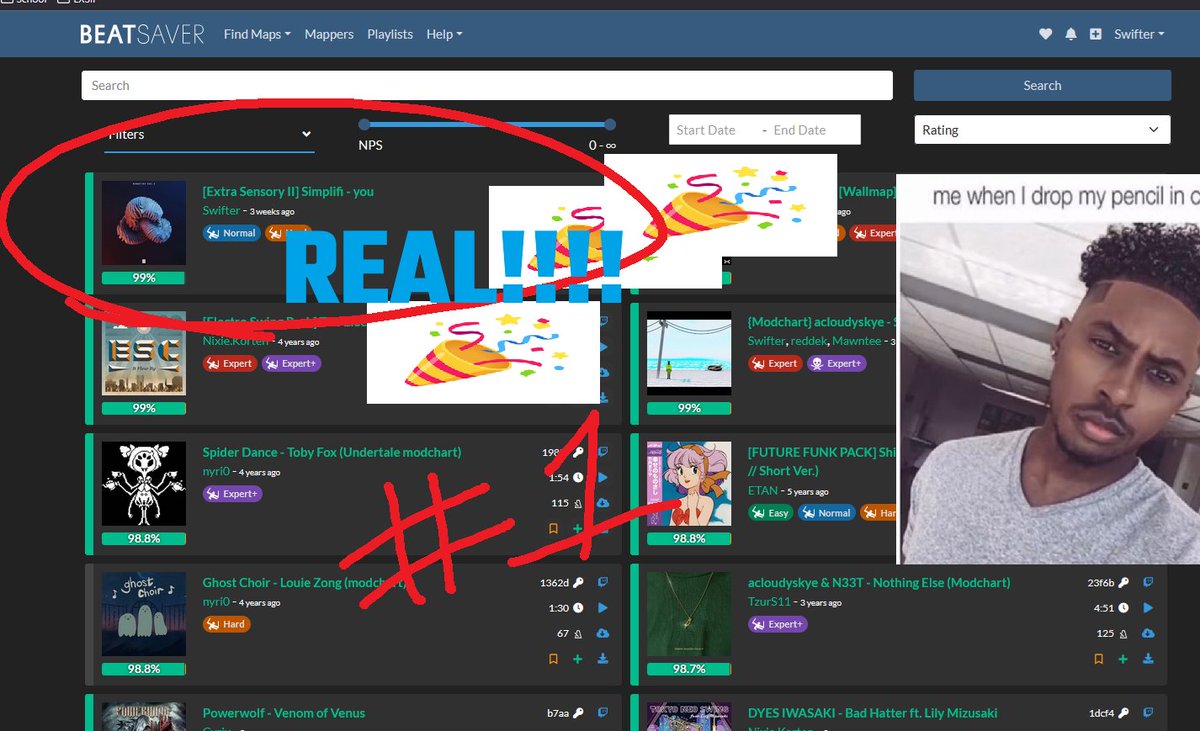This screenshot has width=1200, height=731.
Task: Click Spider Dance cover thumbnail
Action: coord(144,484)
